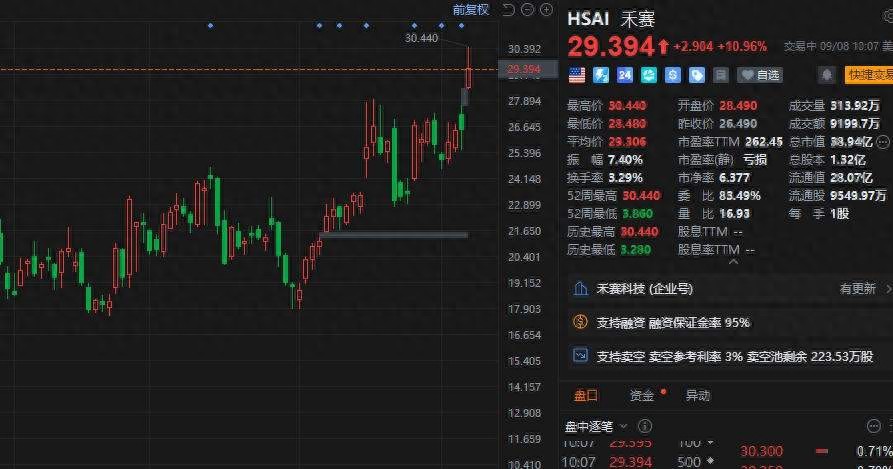Click the undo arrow icon above the chart

[x=508, y=10]
